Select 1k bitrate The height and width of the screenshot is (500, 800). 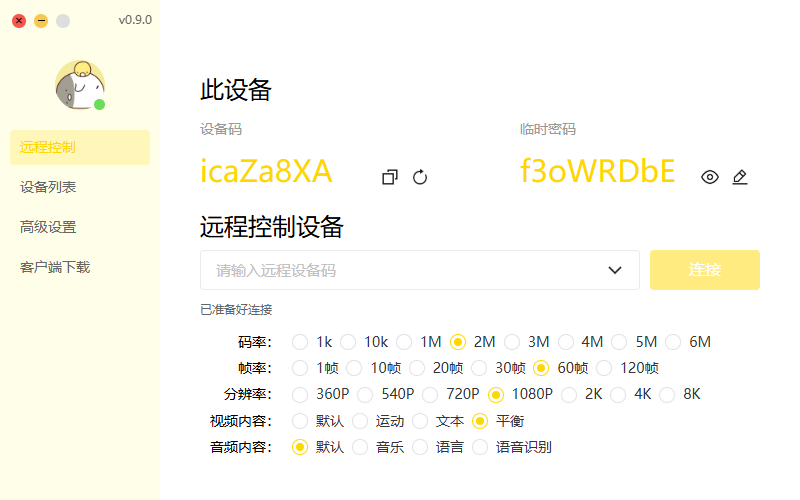coord(300,342)
